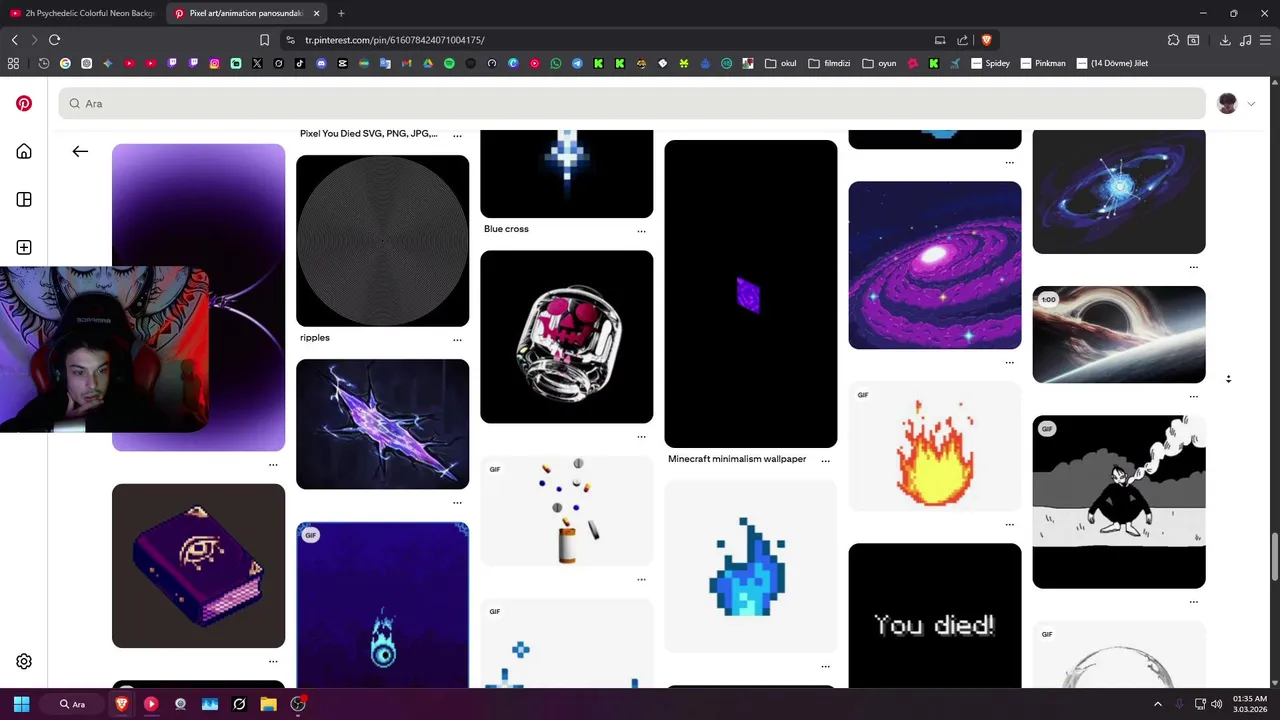Click the Pixel You Died SVG title
The width and height of the screenshot is (1280, 720).
pos(368,133)
